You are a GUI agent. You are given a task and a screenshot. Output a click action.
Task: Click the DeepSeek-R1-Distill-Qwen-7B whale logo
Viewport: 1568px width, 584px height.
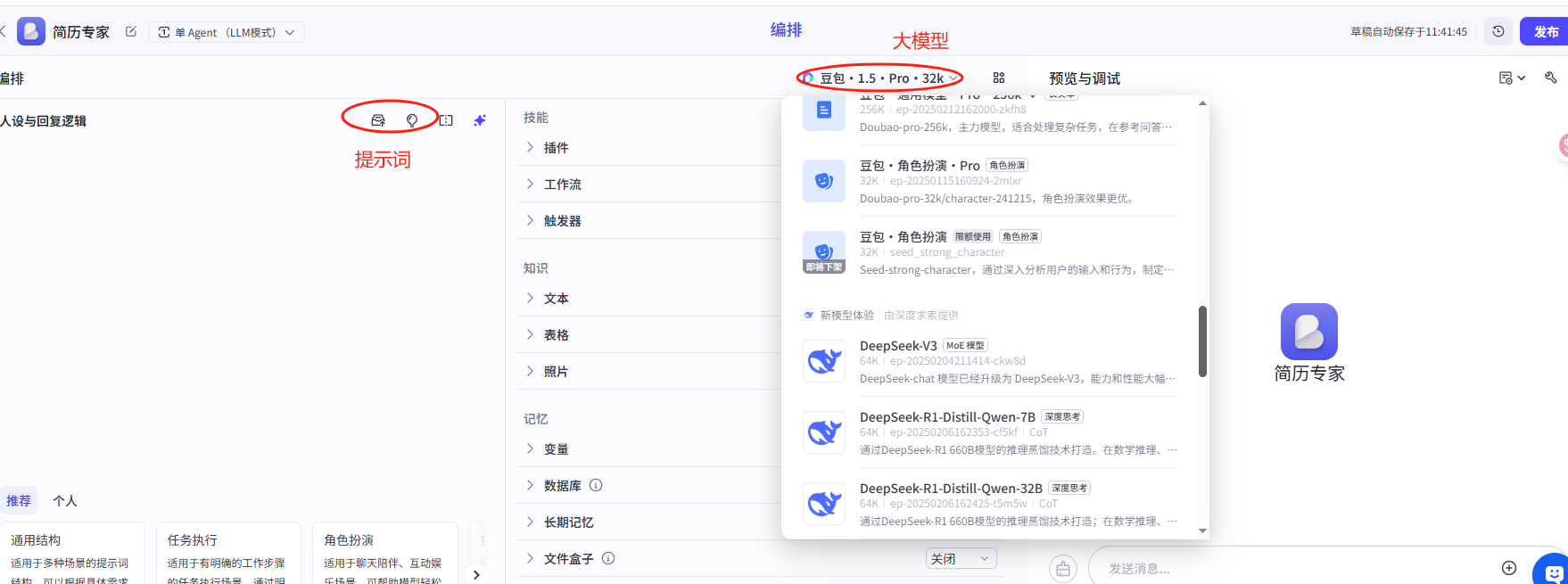pos(824,432)
